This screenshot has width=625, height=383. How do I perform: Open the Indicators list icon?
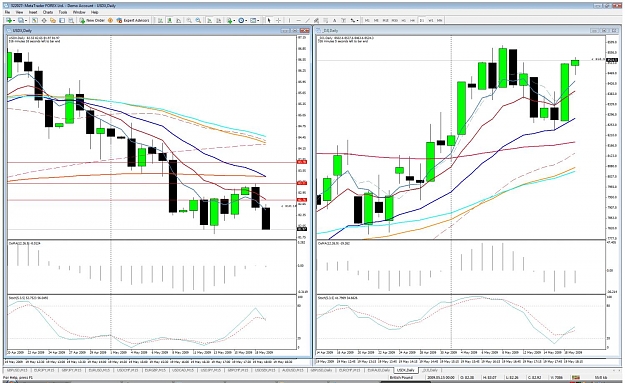click(230, 20)
